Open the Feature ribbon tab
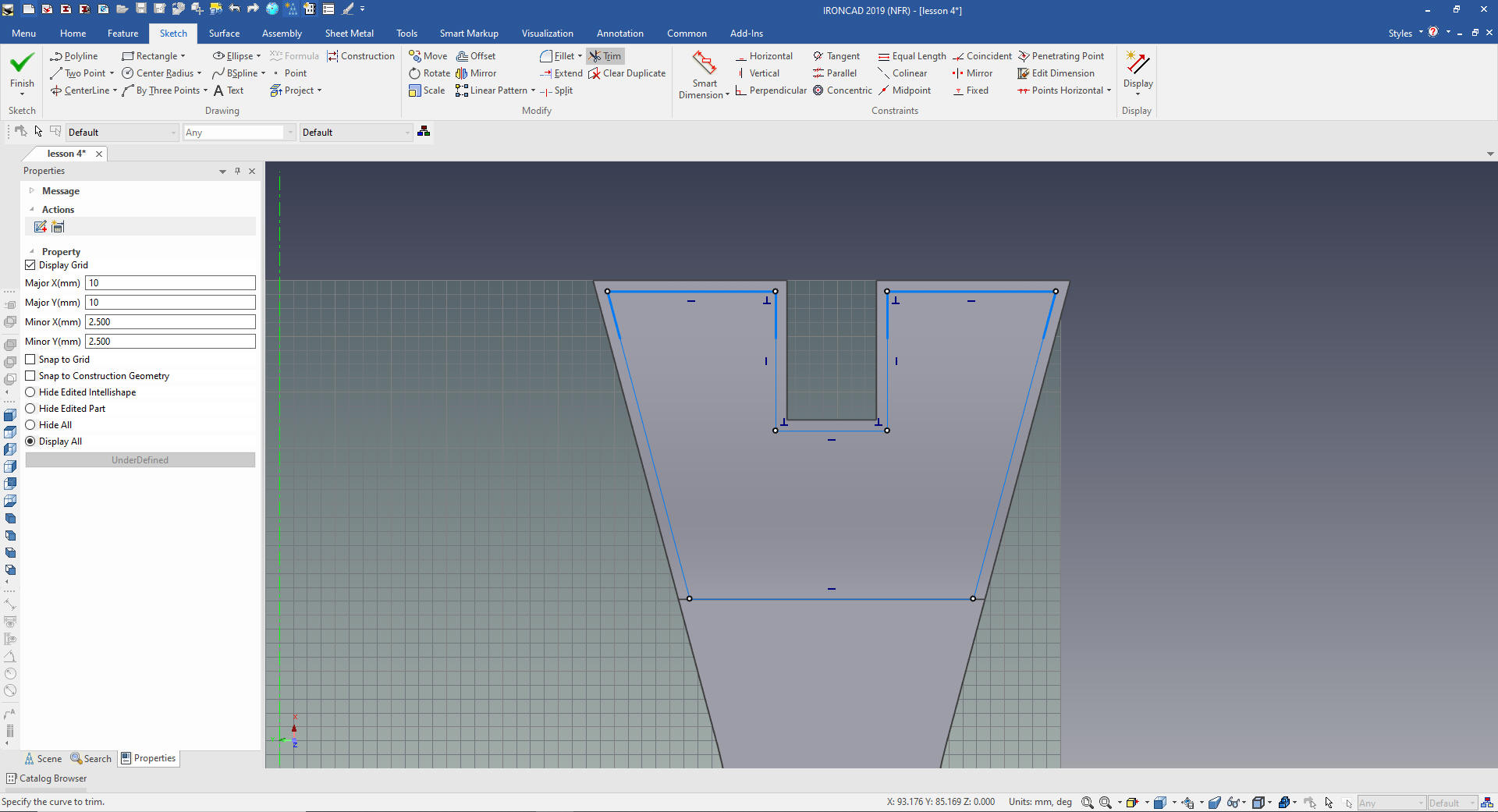Viewport: 1498px width, 812px height. coord(122,34)
